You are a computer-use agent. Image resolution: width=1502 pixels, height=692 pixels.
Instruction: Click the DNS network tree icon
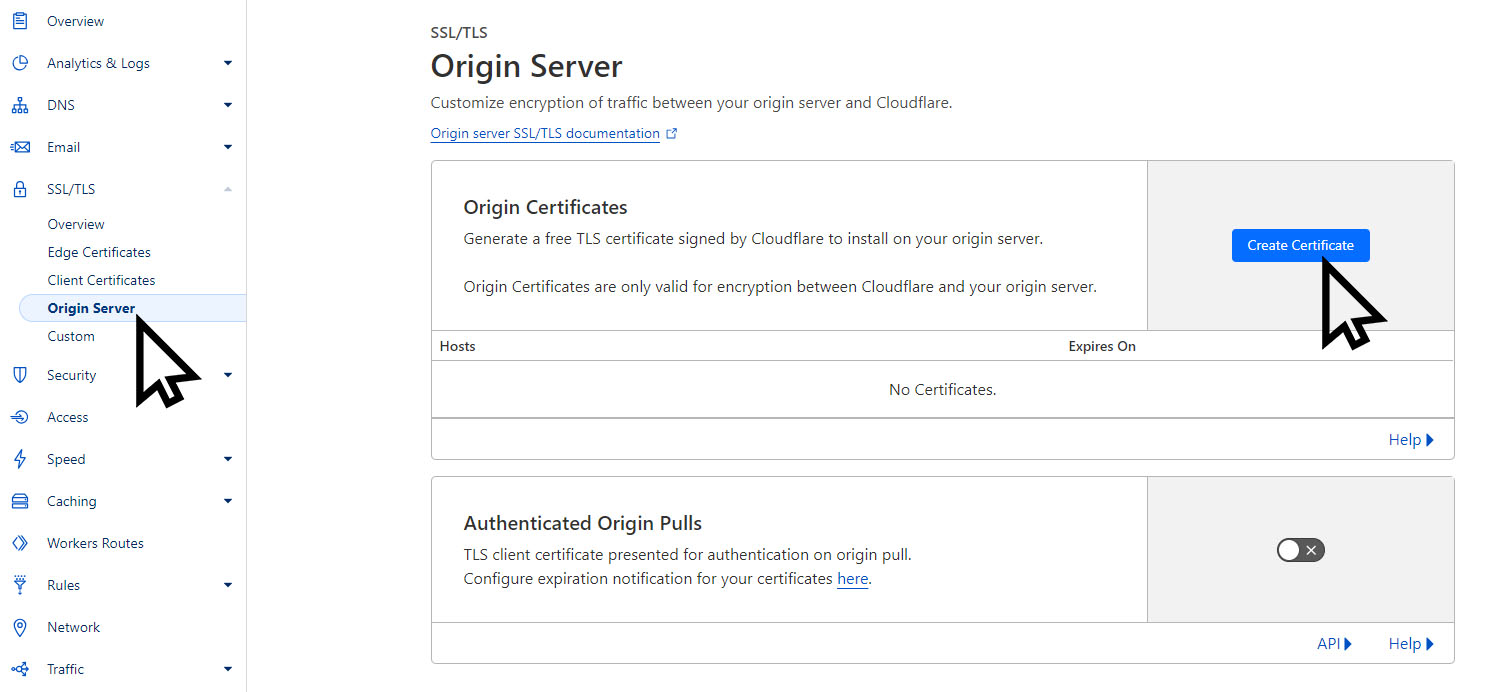(x=19, y=105)
